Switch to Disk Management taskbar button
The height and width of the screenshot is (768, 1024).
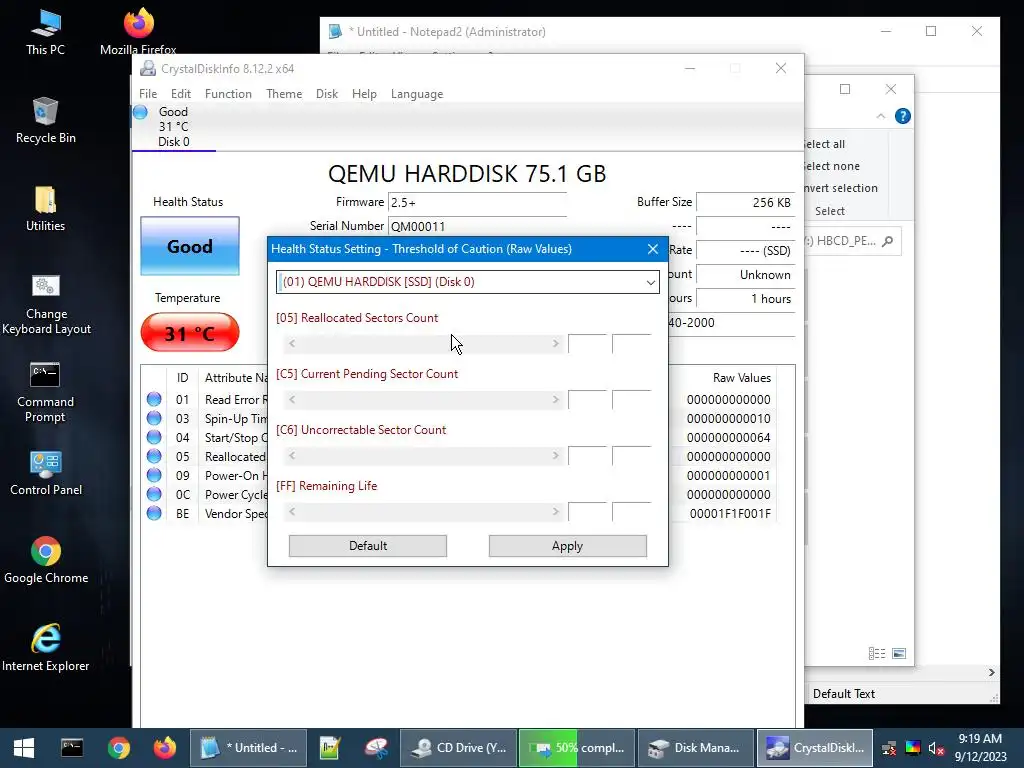click(x=696, y=748)
